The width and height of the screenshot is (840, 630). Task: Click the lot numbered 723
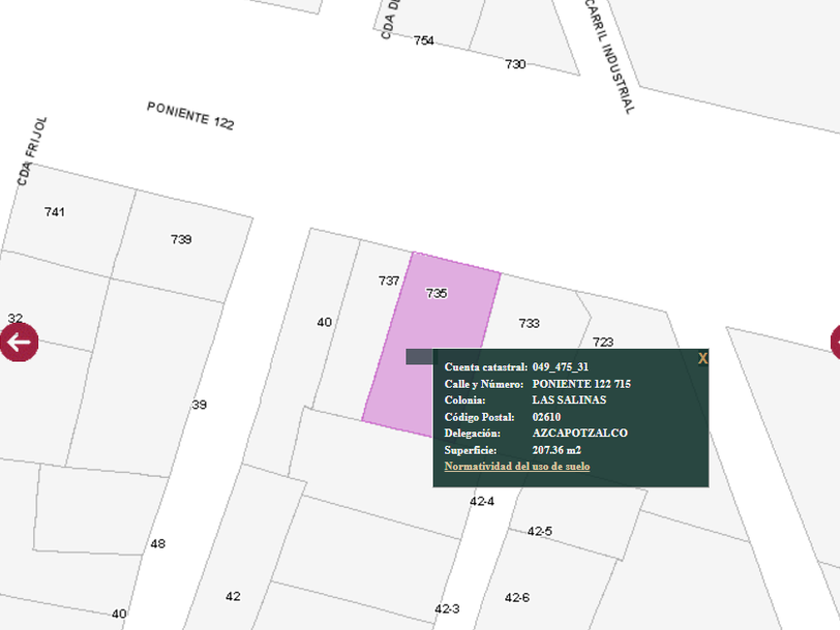pos(603,342)
